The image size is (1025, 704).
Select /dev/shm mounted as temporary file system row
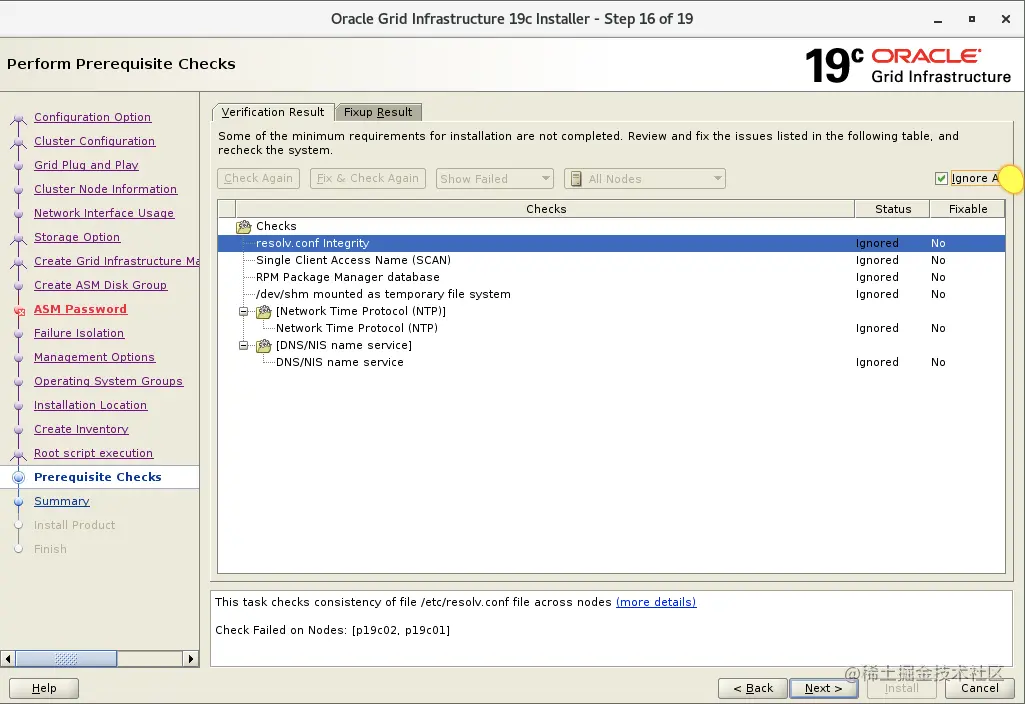[x=611, y=294]
